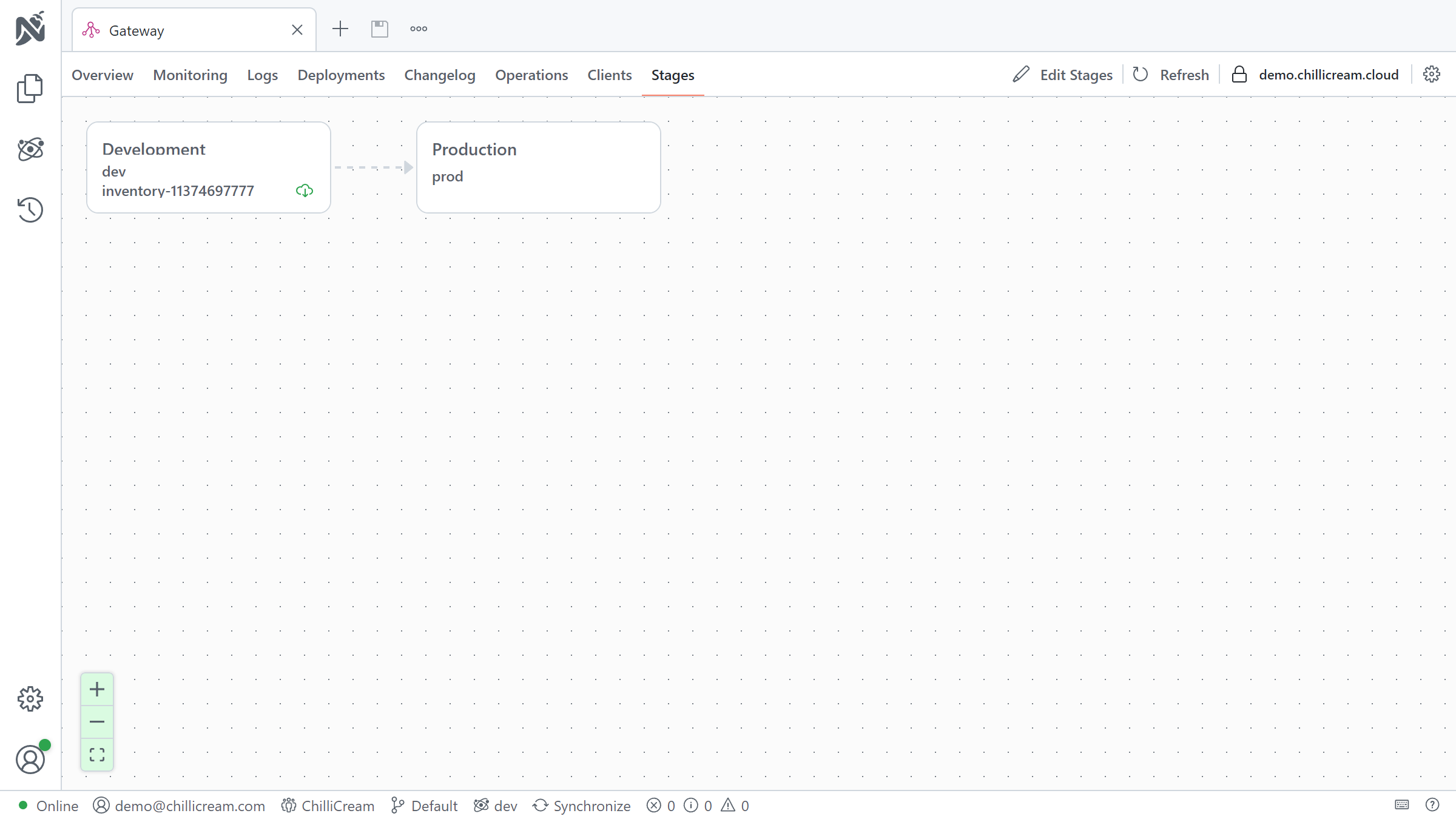Viewport: 1456px width, 819px height.
Task: Add a new tab with plus icon
Action: (x=340, y=29)
